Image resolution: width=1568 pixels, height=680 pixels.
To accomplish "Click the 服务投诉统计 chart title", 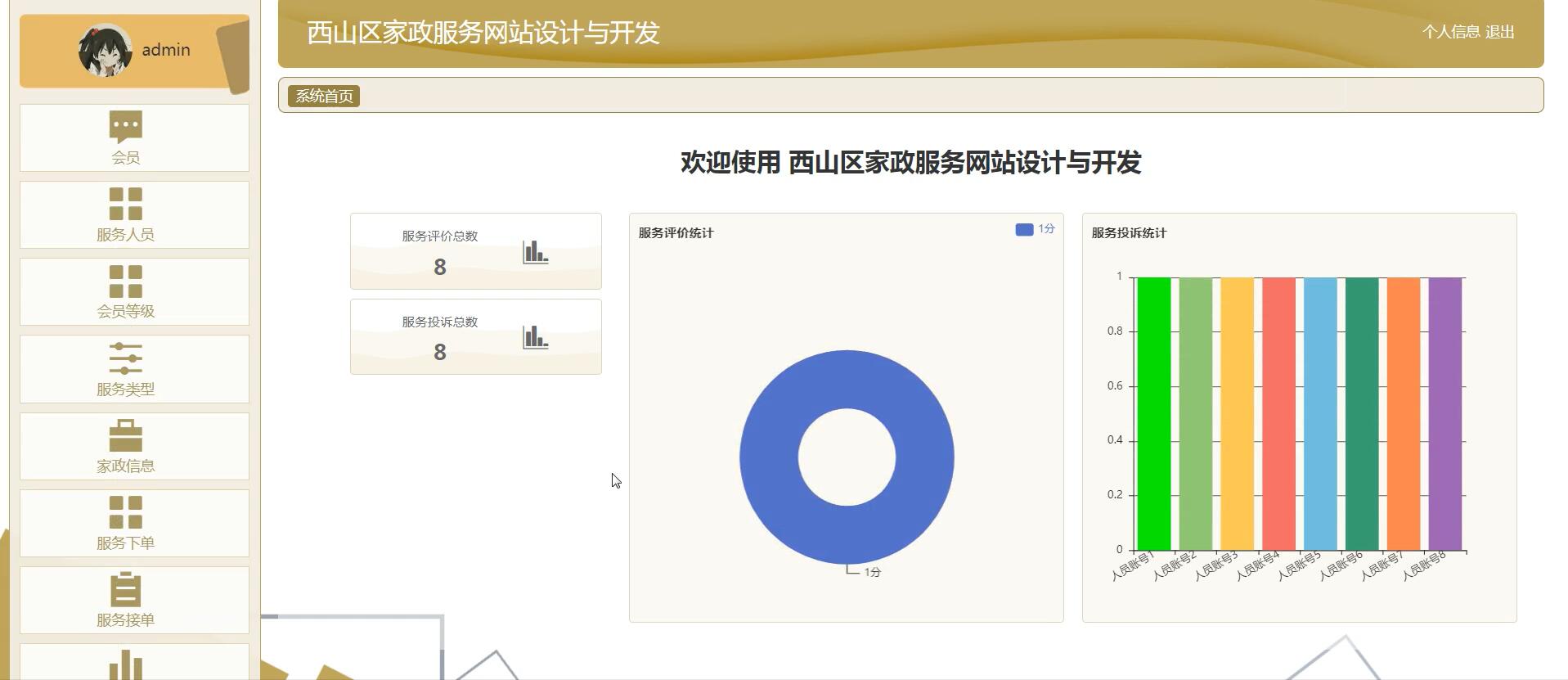I will 1129,233.
